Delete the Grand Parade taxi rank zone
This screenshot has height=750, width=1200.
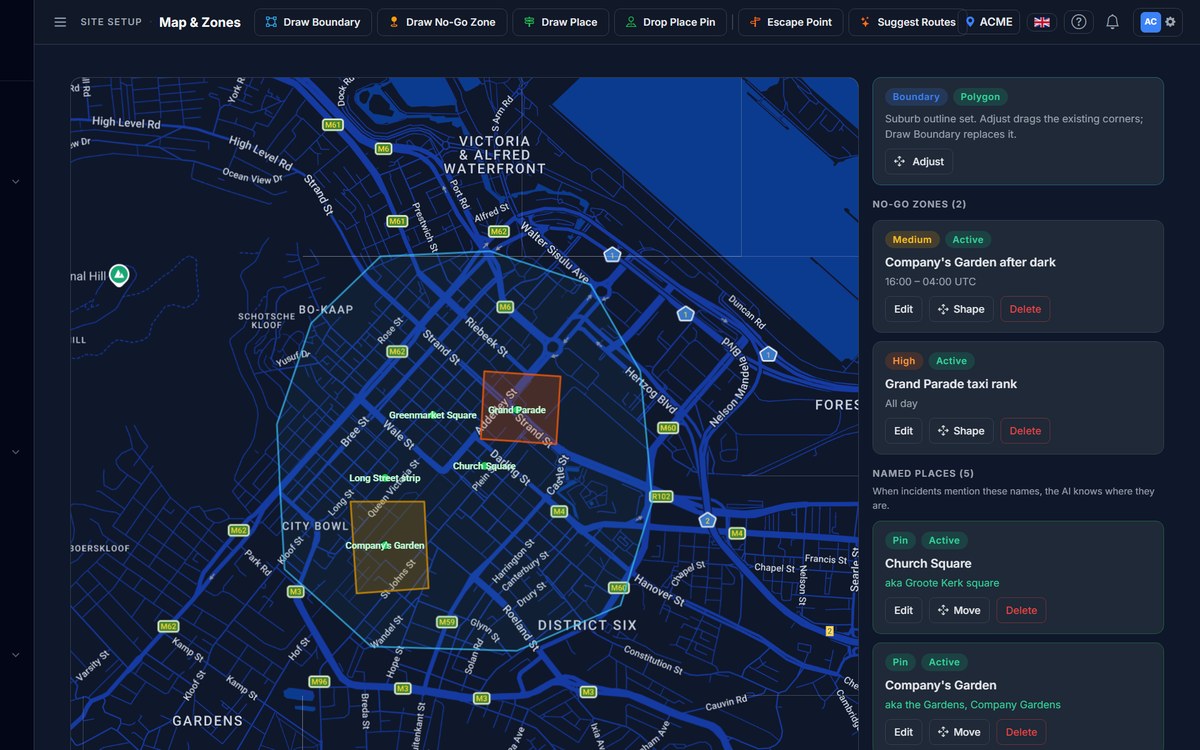[x=1025, y=431]
